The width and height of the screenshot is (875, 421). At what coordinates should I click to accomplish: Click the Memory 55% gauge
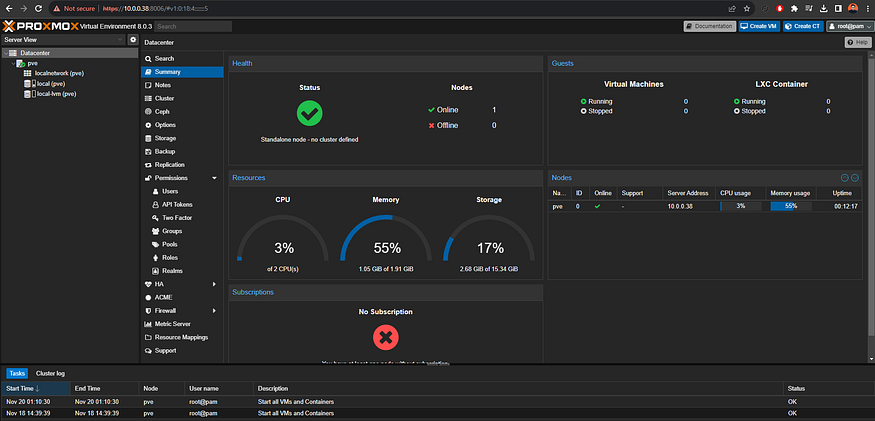[x=386, y=237]
